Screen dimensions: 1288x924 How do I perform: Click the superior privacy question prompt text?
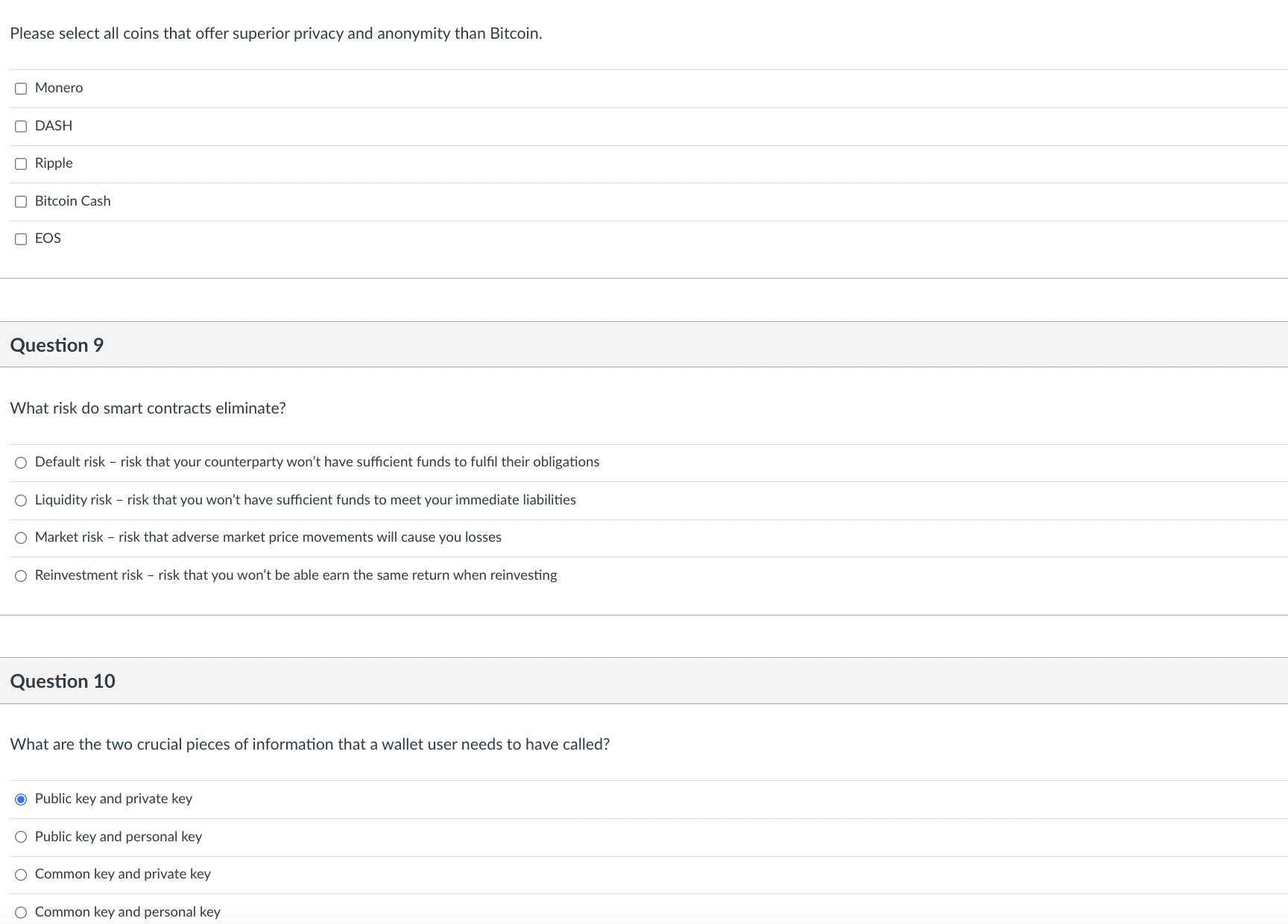click(276, 34)
